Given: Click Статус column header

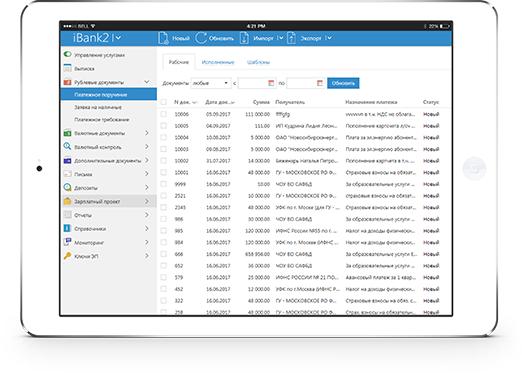Looking at the screenshot, I should (431, 102).
